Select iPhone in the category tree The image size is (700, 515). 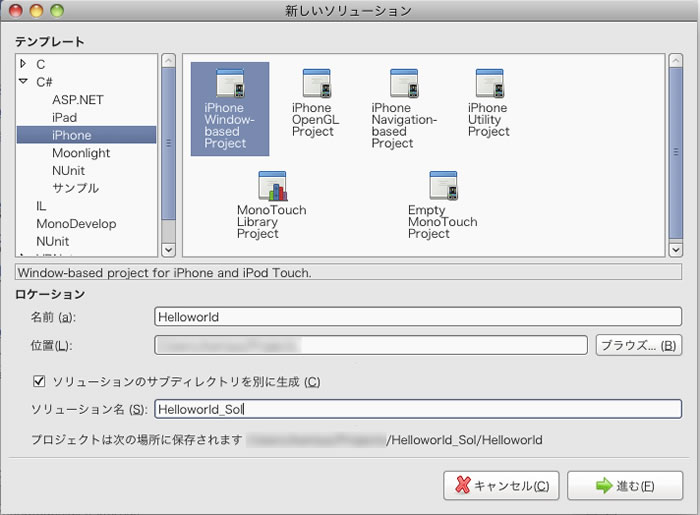86,135
